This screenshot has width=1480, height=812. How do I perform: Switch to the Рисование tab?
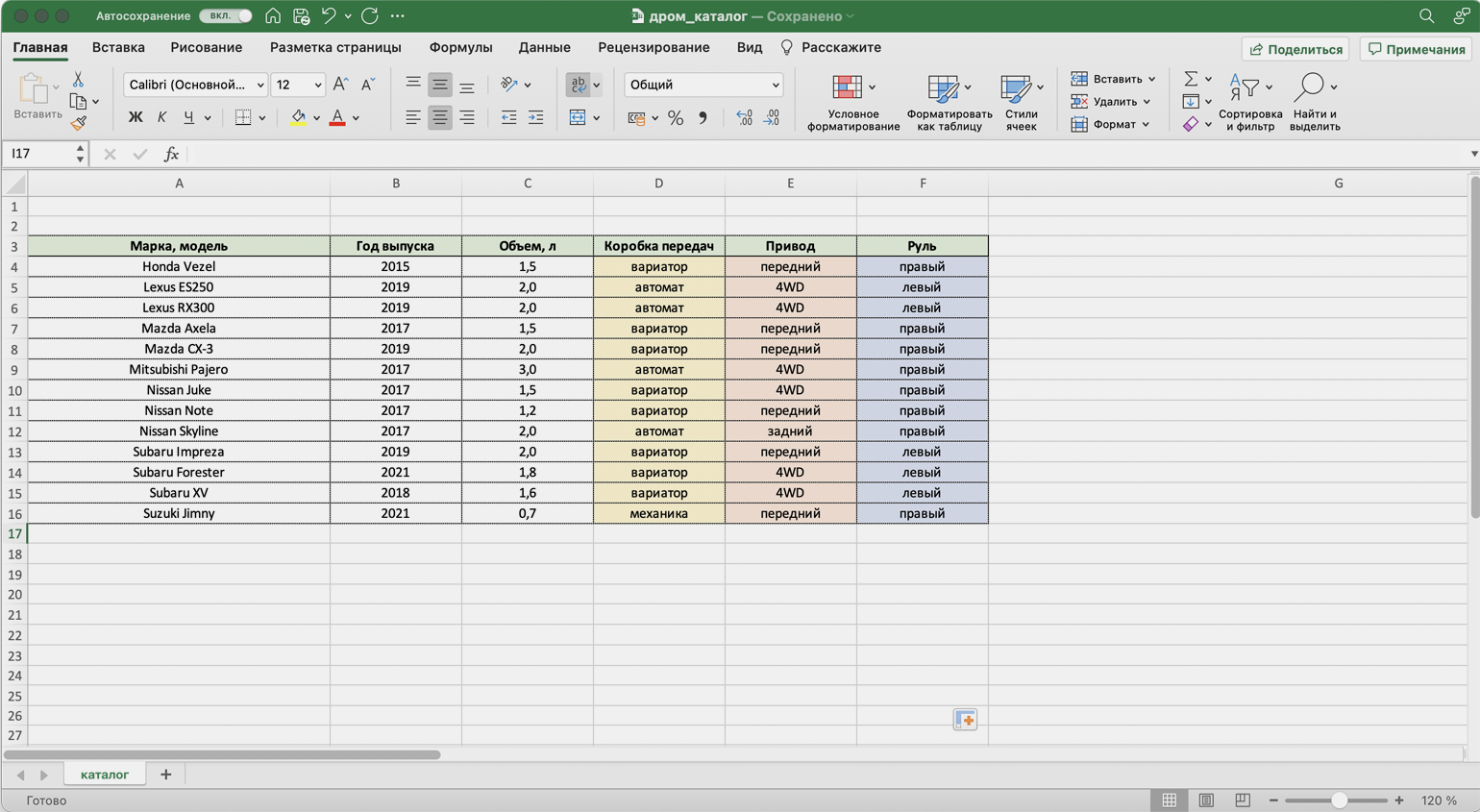point(206,47)
